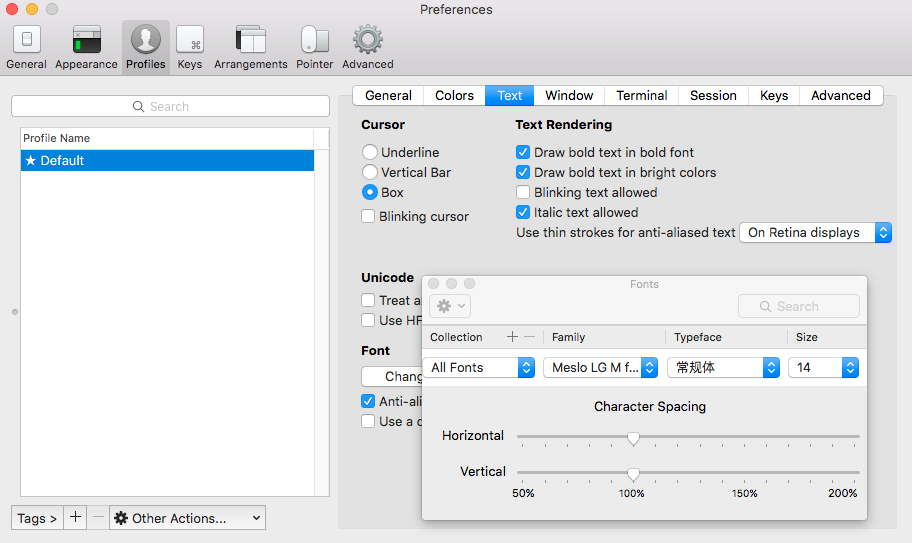The height and width of the screenshot is (543, 912).
Task: Open the General preferences pane icon
Action: [x=26, y=47]
